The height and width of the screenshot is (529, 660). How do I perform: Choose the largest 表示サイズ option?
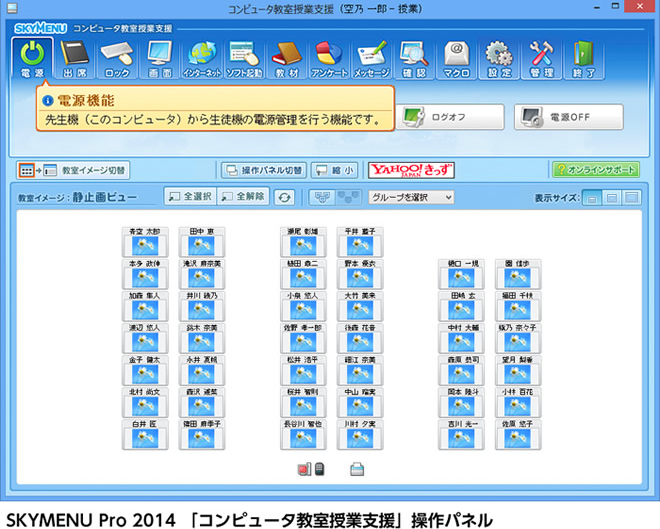(x=631, y=197)
